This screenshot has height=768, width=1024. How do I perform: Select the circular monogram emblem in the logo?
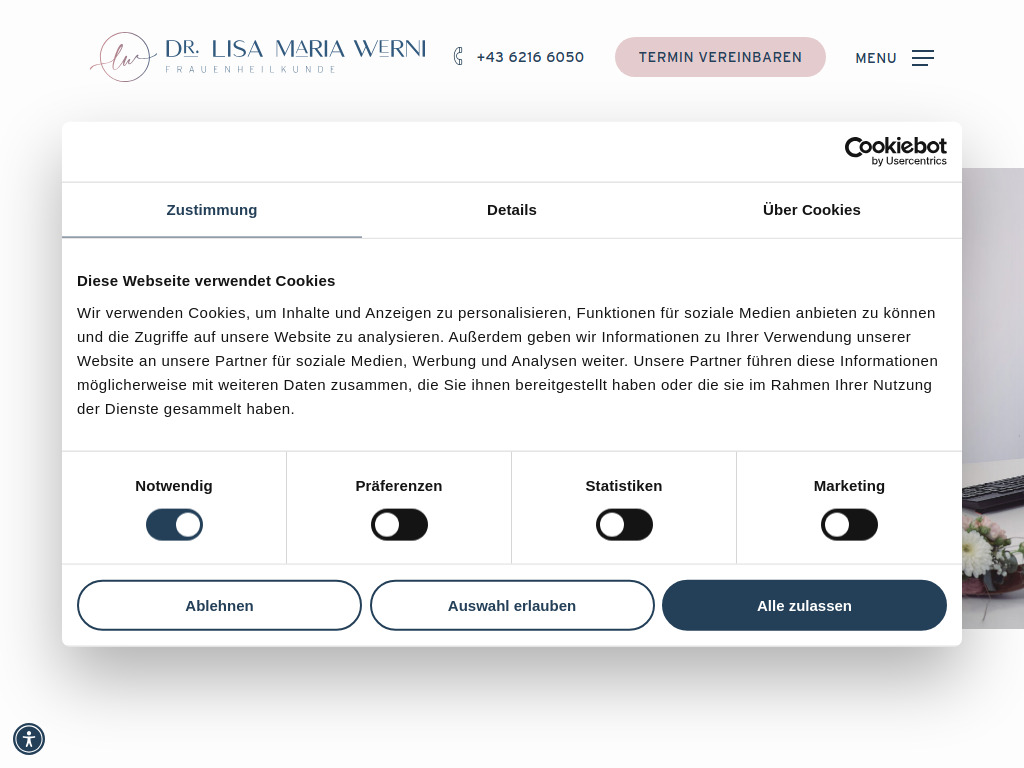124,57
